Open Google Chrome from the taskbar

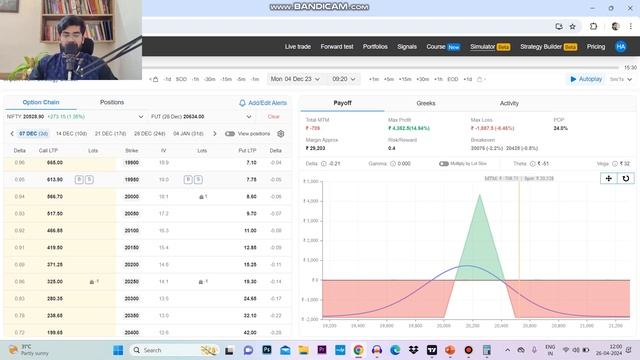(358, 350)
